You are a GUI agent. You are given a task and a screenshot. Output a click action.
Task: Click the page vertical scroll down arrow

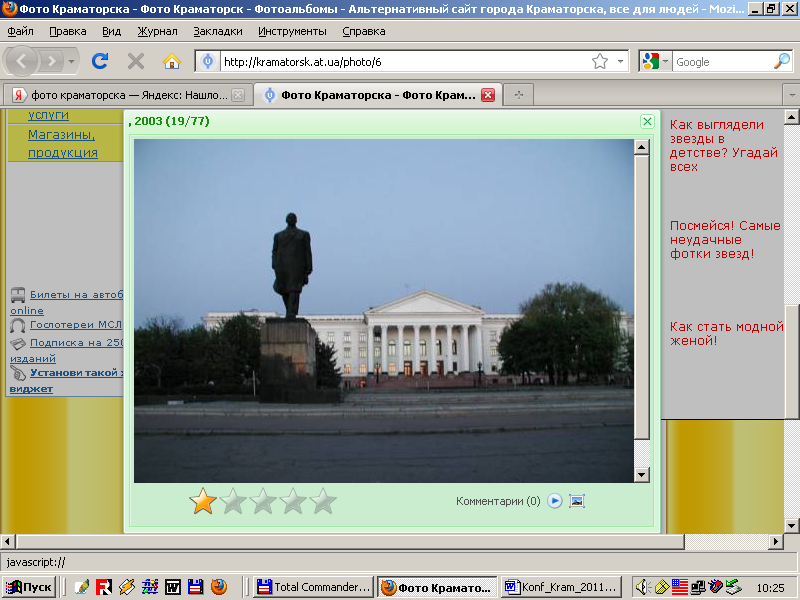coord(791,526)
